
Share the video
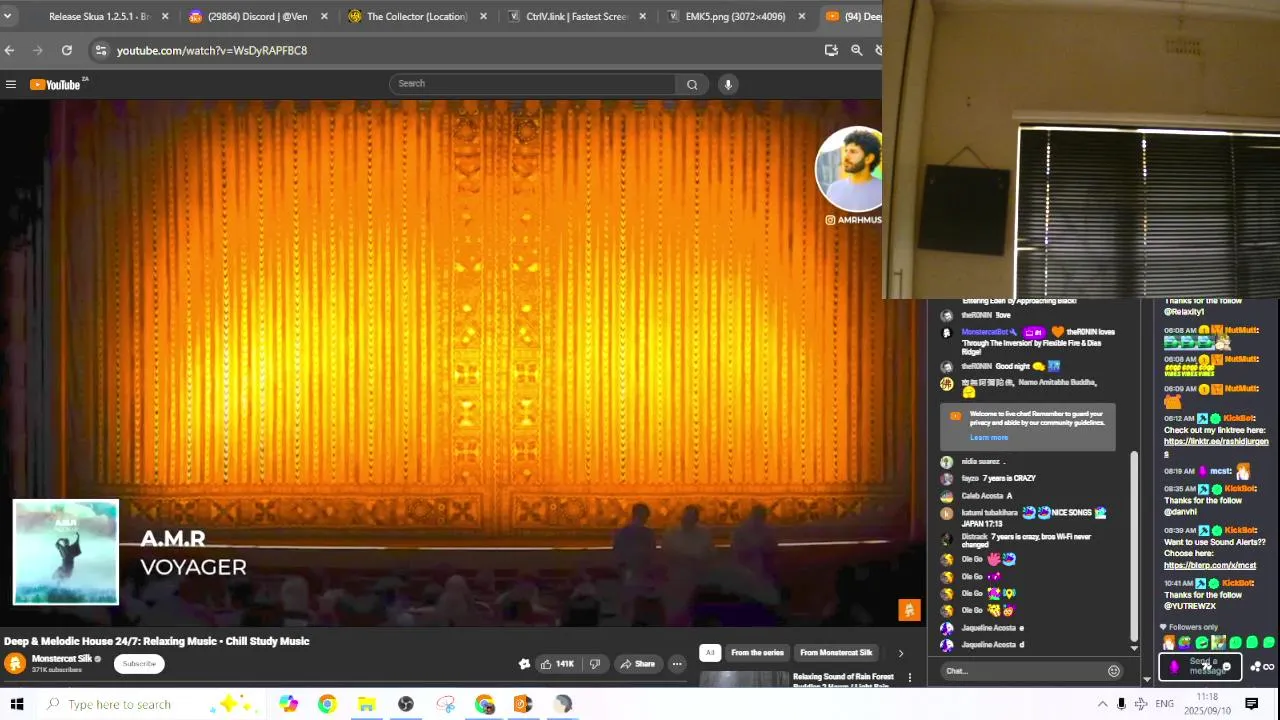tap(637, 664)
